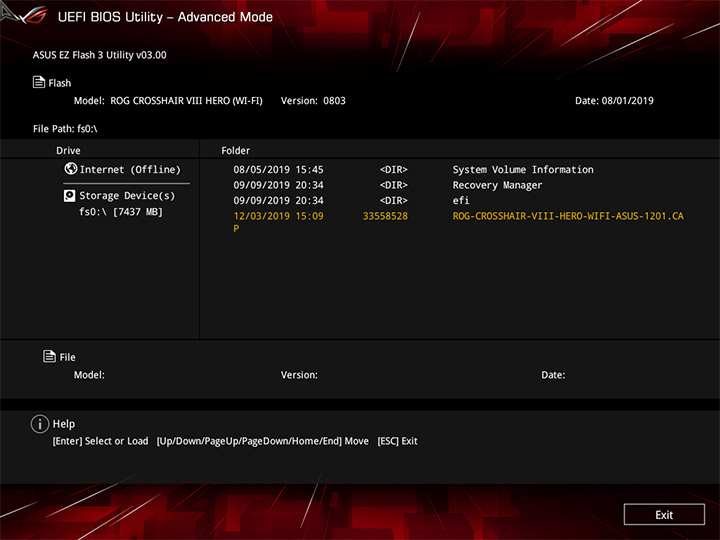Viewport: 720px width, 540px height.
Task: Click the Drive column header
Action: coord(68,151)
